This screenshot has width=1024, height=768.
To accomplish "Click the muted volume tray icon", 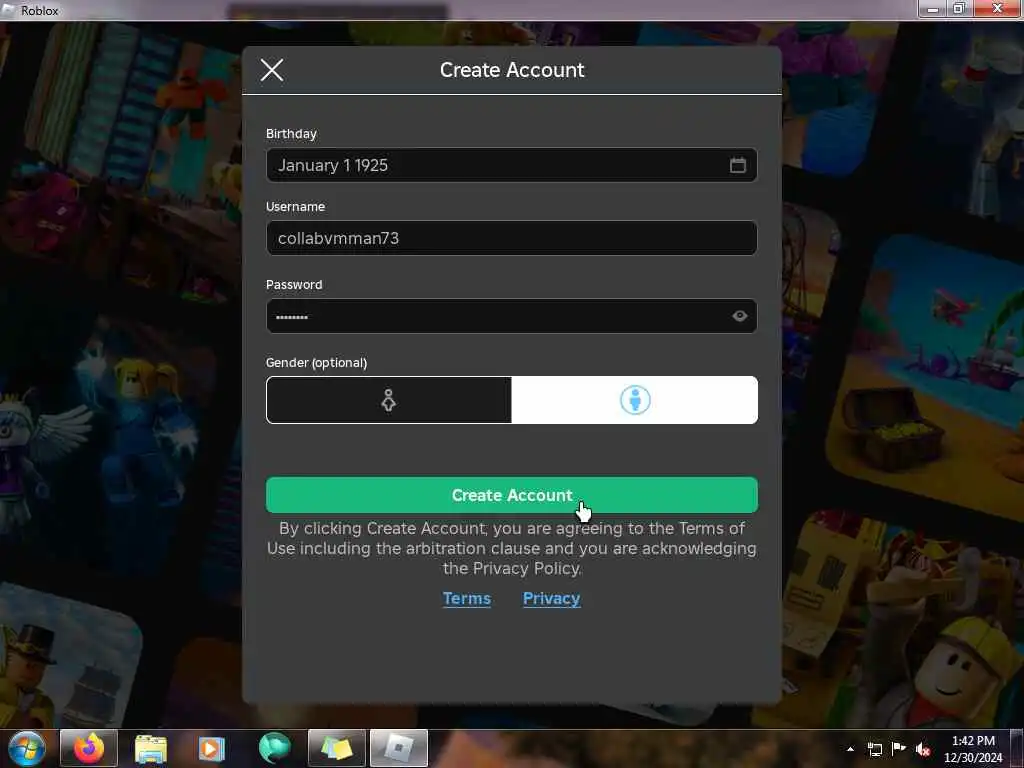I will pos(923,749).
